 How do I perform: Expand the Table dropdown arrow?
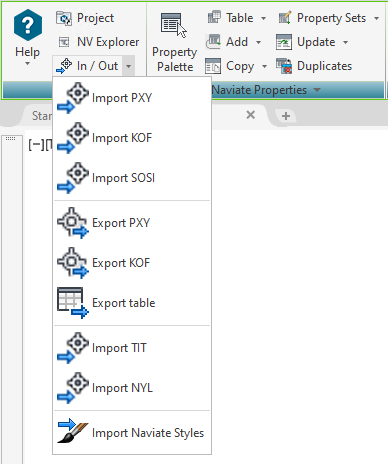tap(263, 18)
